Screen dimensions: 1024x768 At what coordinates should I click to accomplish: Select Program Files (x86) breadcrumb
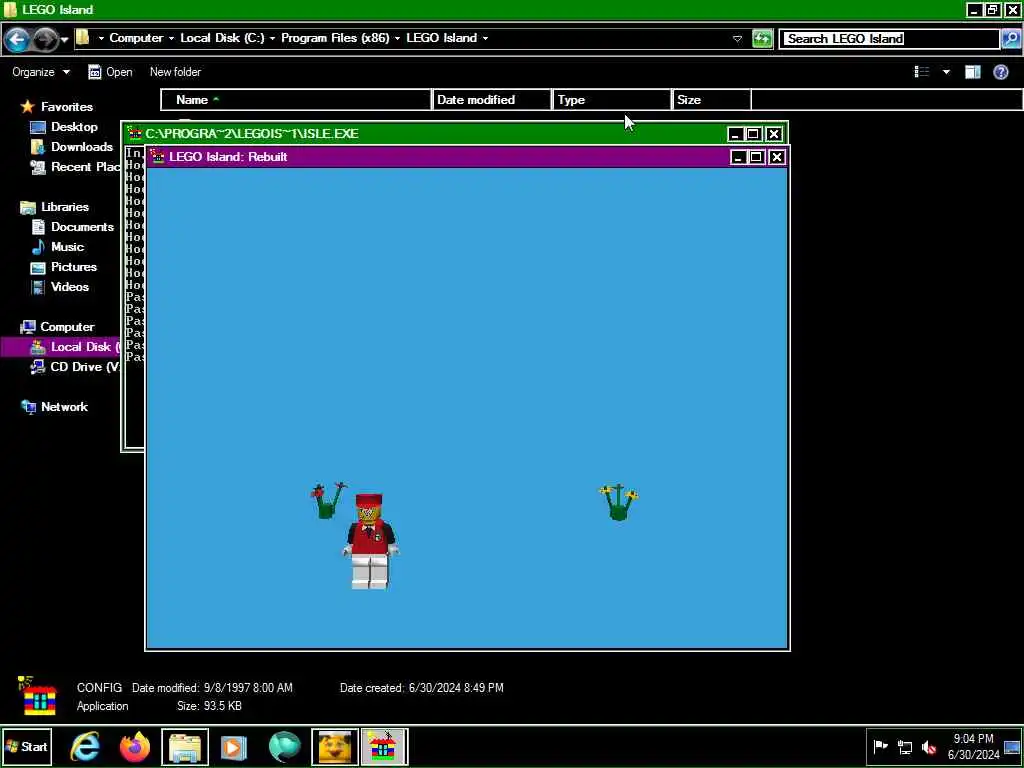tap(335, 38)
